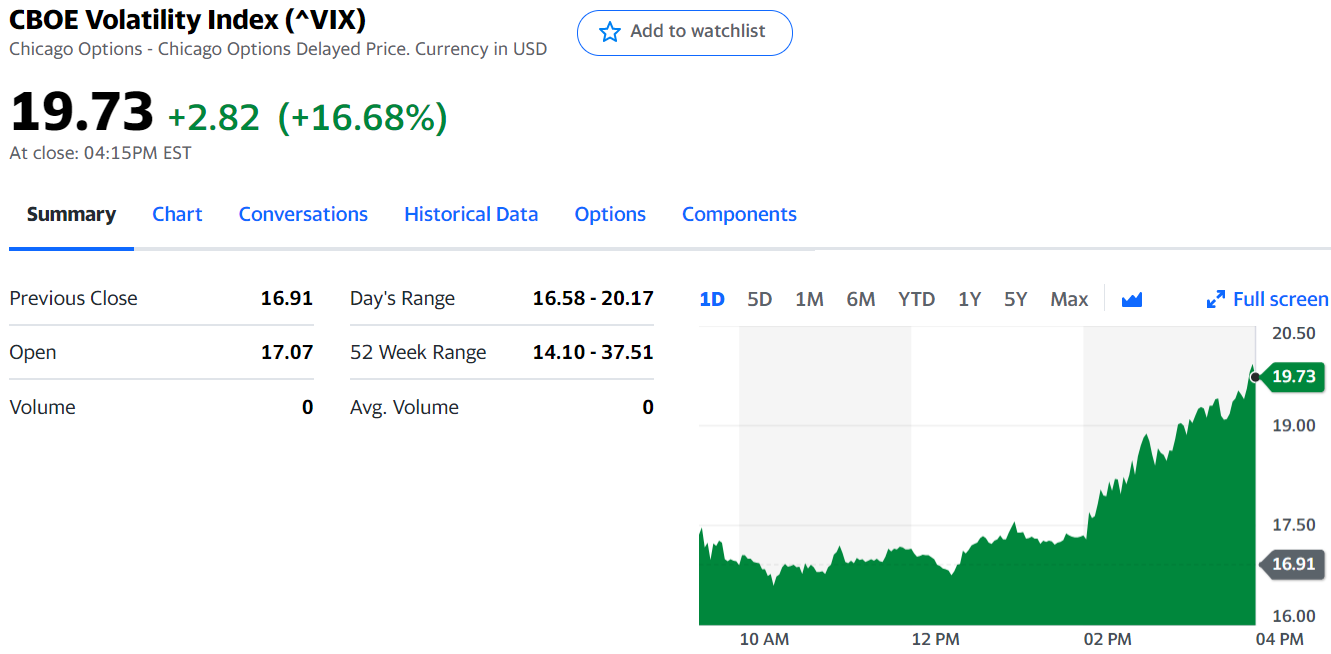Switch to the Components tab
Screen dimensions: 1331x654
pyautogui.click(x=739, y=214)
